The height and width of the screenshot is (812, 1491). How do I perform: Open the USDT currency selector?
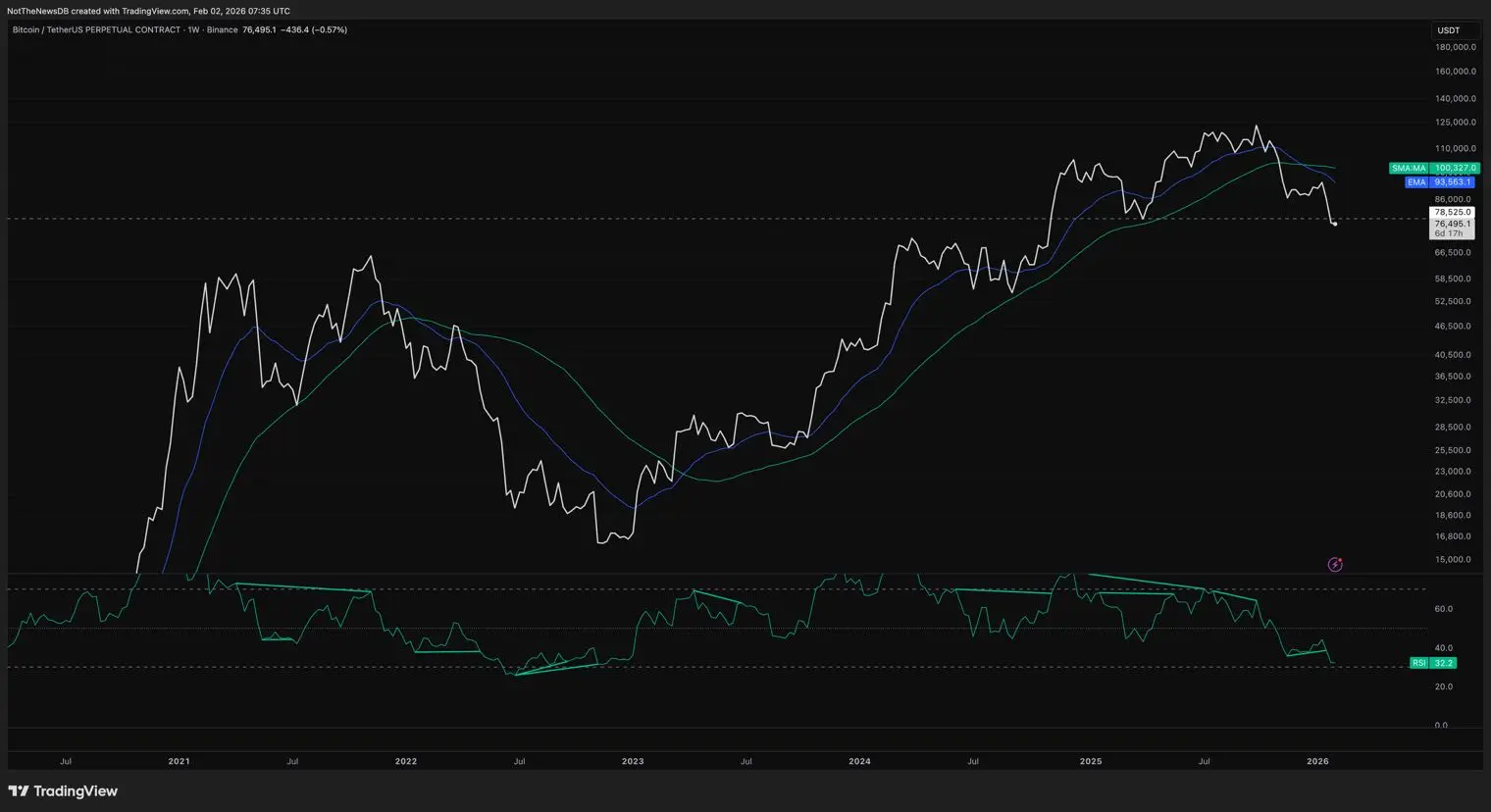pos(1454,30)
